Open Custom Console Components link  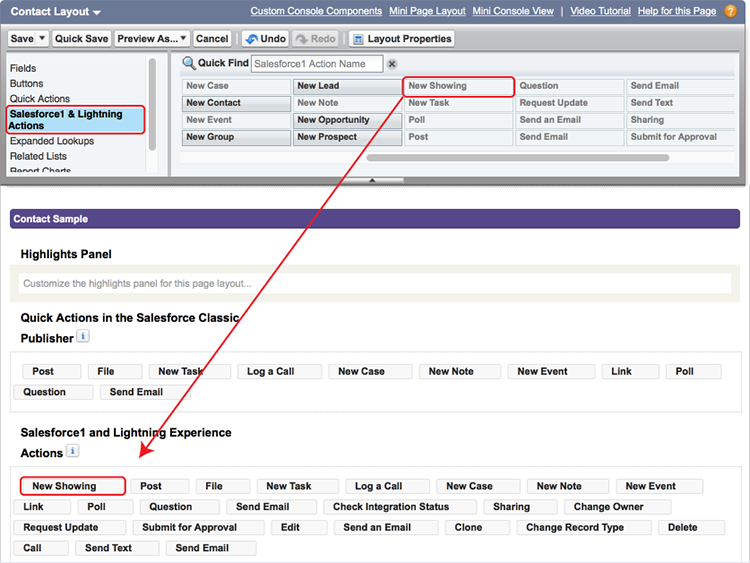(316, 11)
